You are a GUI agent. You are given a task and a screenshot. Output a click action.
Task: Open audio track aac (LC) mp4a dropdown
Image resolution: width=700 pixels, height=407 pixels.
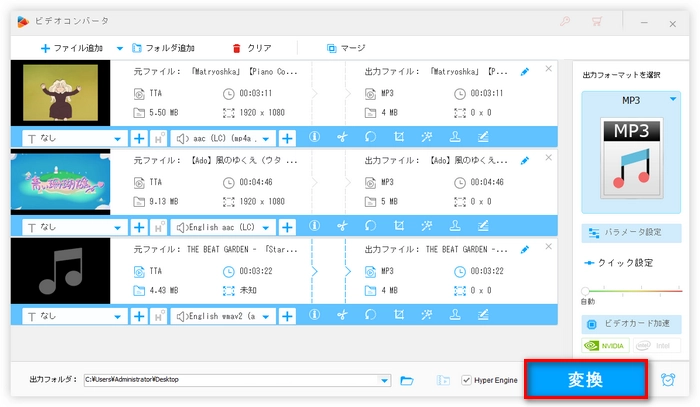tap(223, 138)
